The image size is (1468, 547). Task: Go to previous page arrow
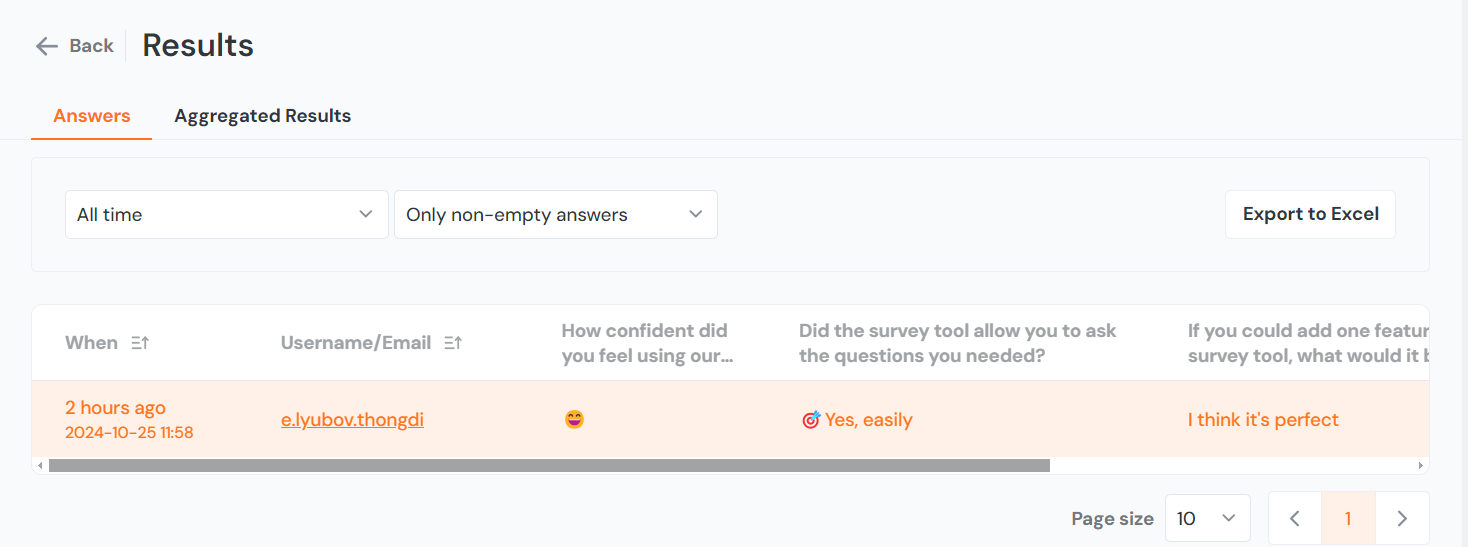pyautogui.click(x=1295, y=518)
